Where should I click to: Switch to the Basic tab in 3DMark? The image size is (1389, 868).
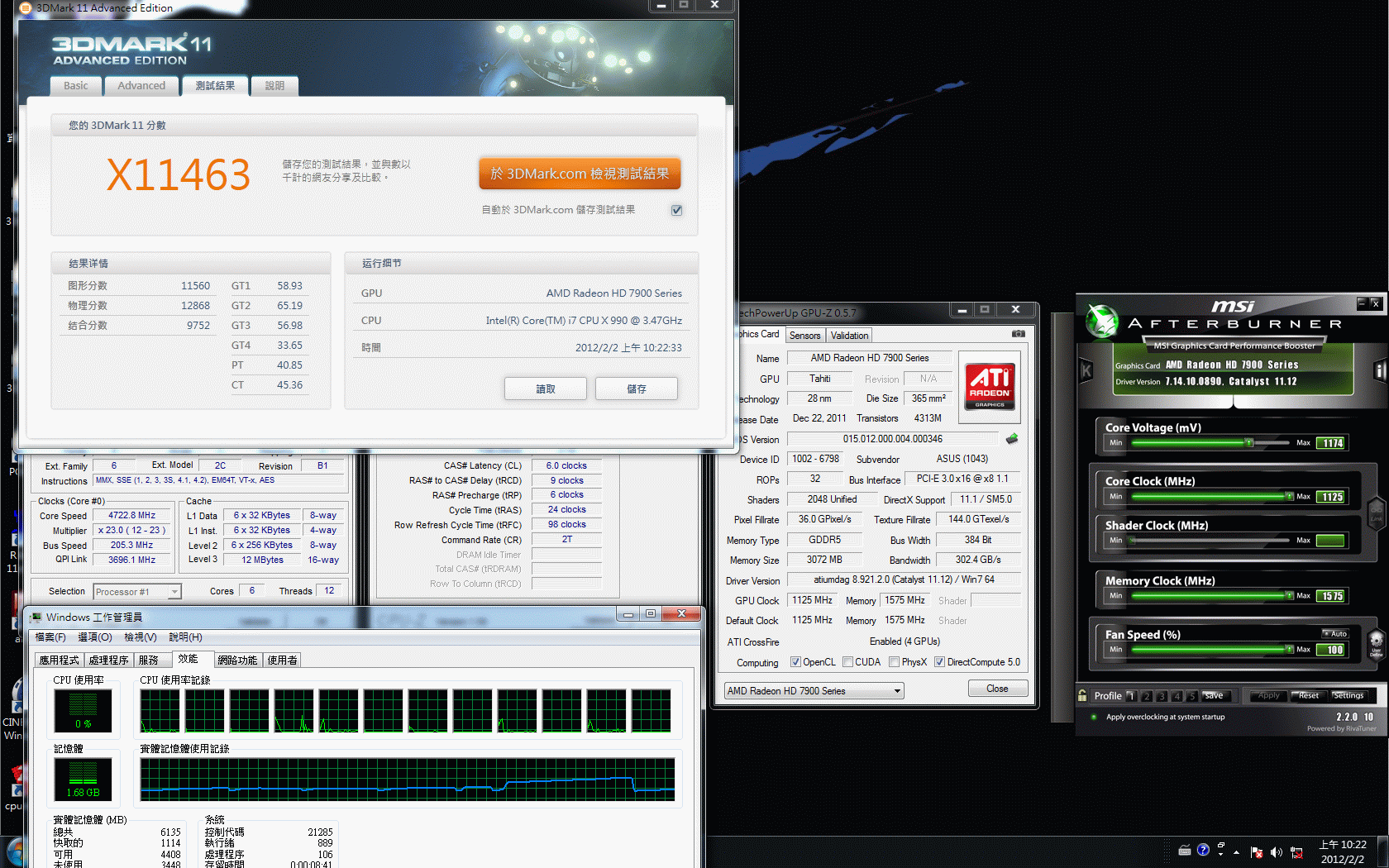(x=76, y=86)
